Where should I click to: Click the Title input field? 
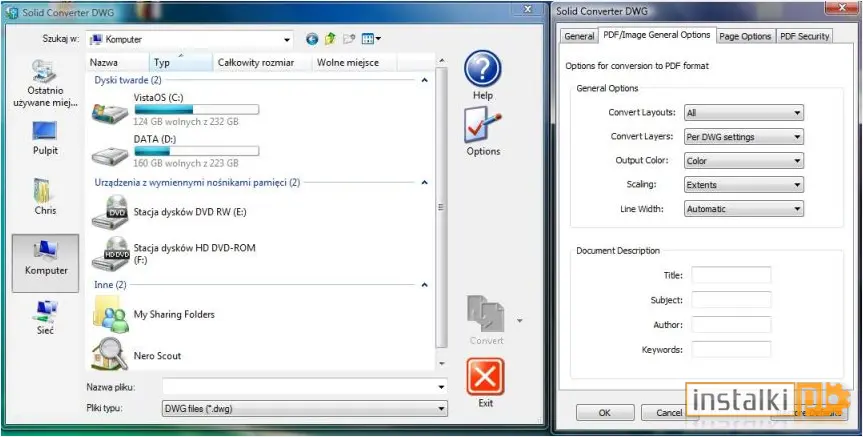(x=731, y=275)
